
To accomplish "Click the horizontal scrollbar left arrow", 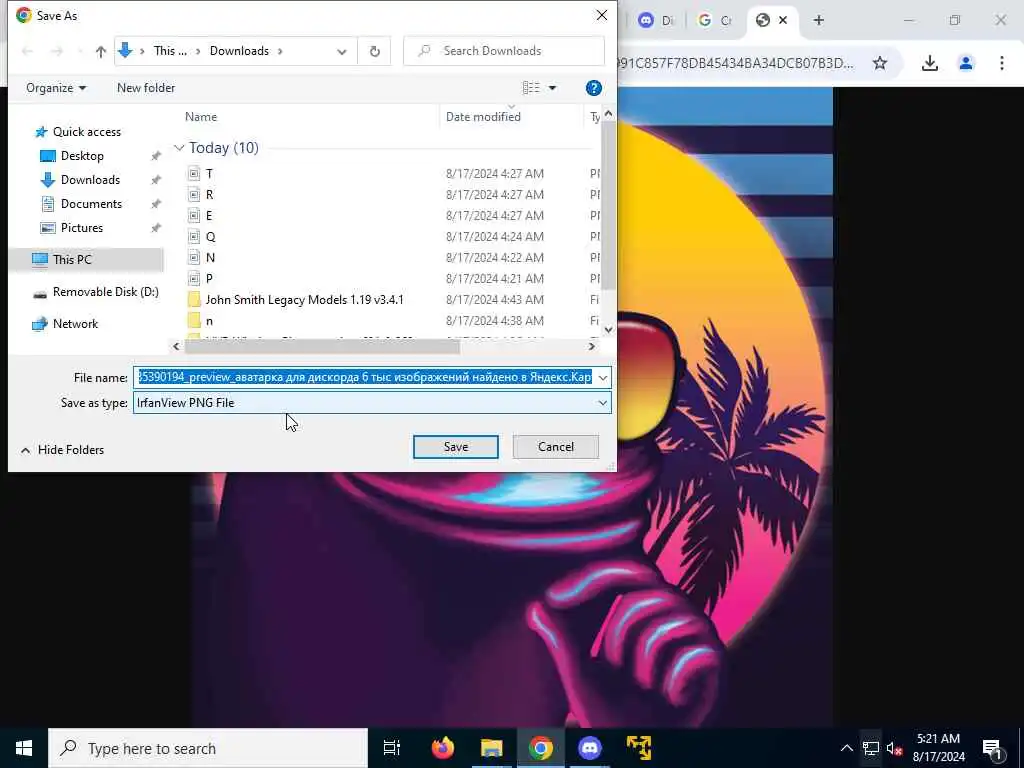I will 176,346.
